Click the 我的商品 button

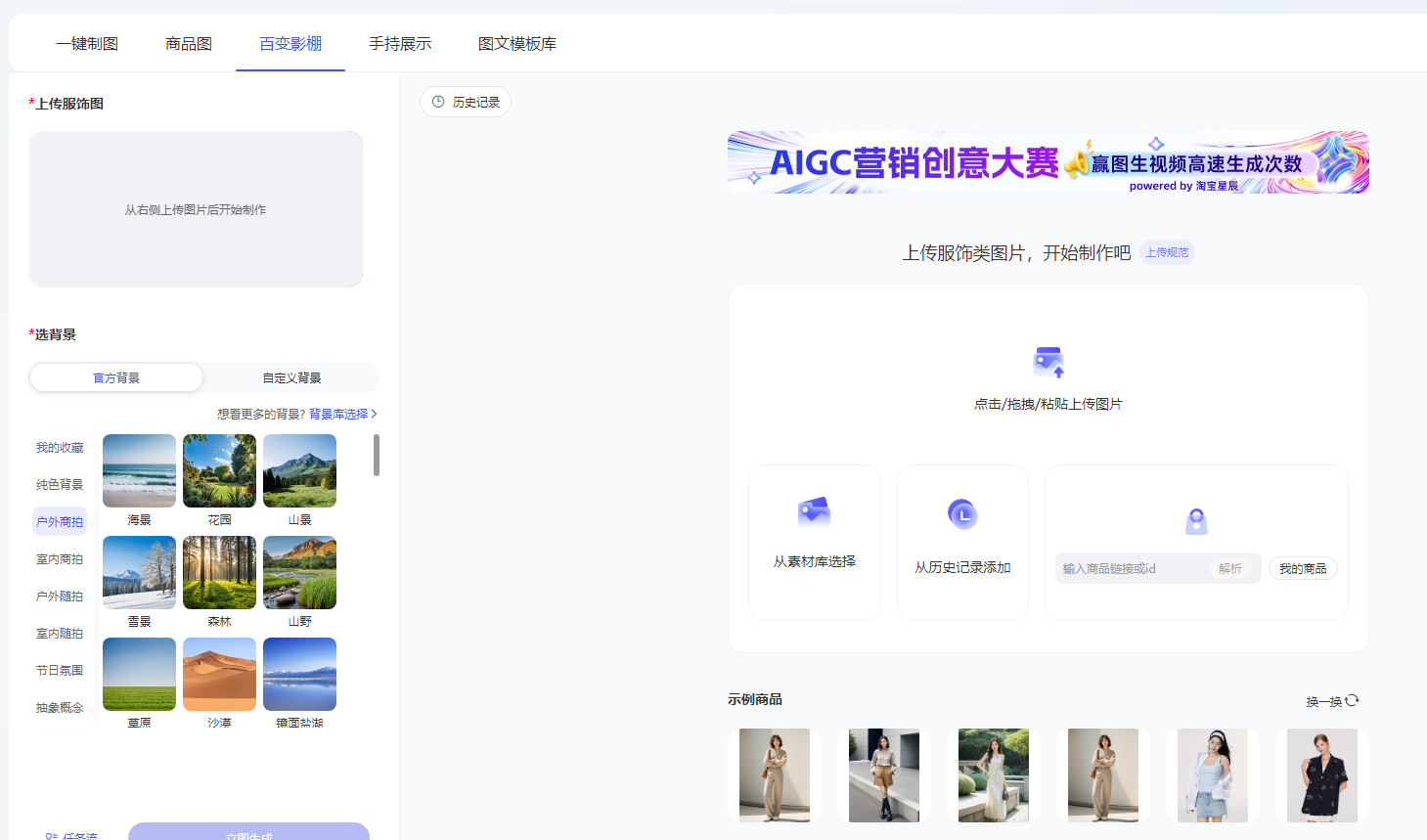pos(1303,568)
